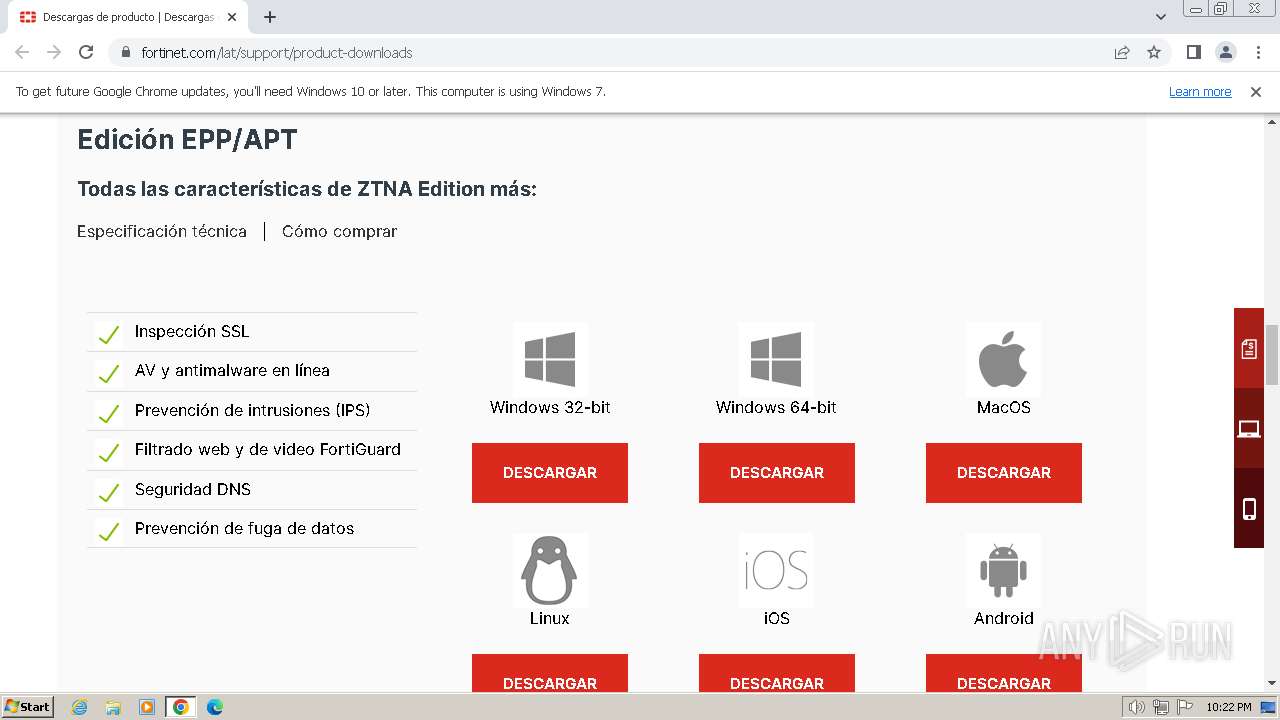The width and height of the screenshot is (1280, 720).
Task: Open Internet Explorer from the taskbar
Action: pos(79,707)
